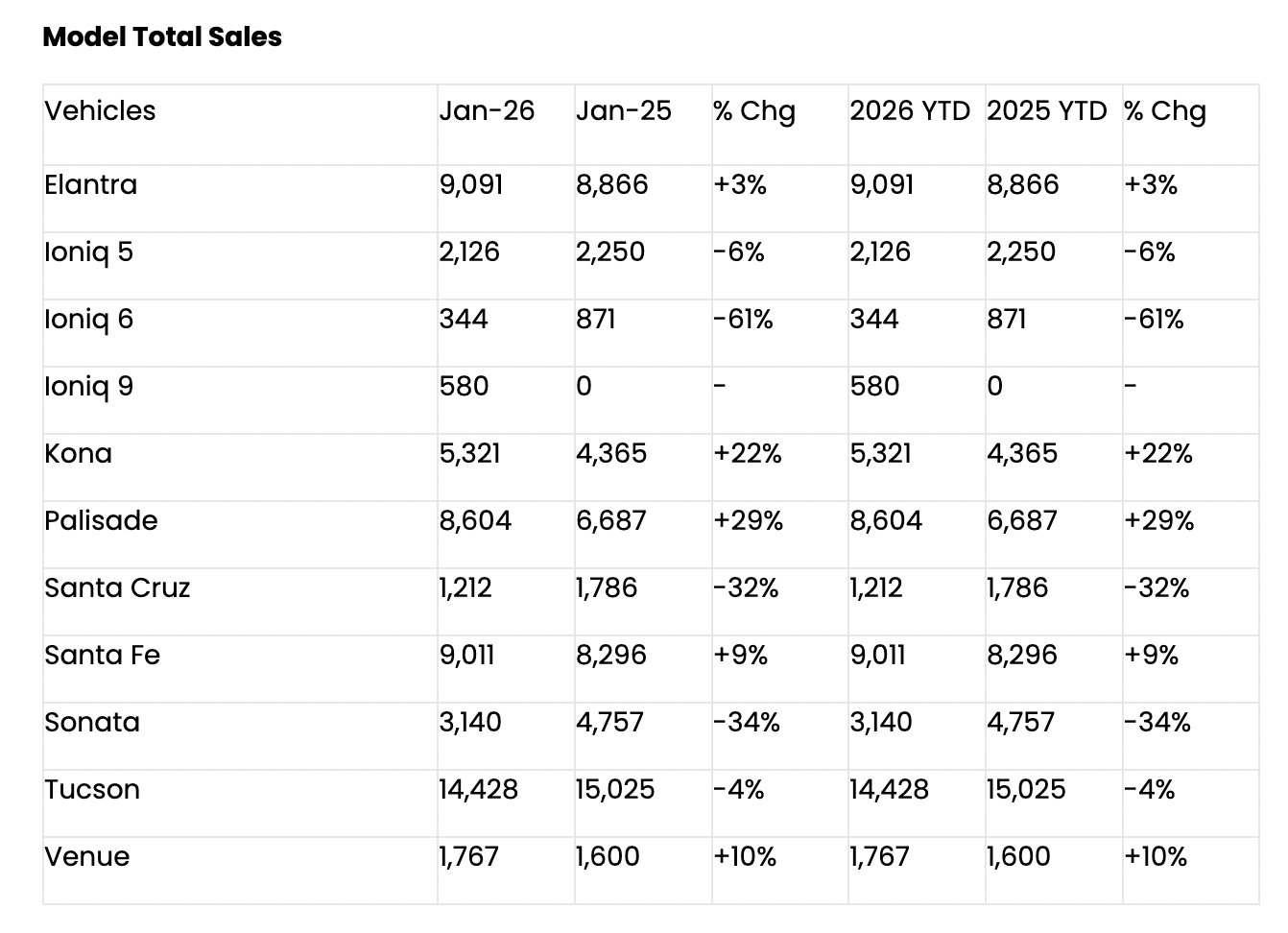Click the 2026 YTD column header
Viewport: 1288px width, 933px height.
[909, 111]
